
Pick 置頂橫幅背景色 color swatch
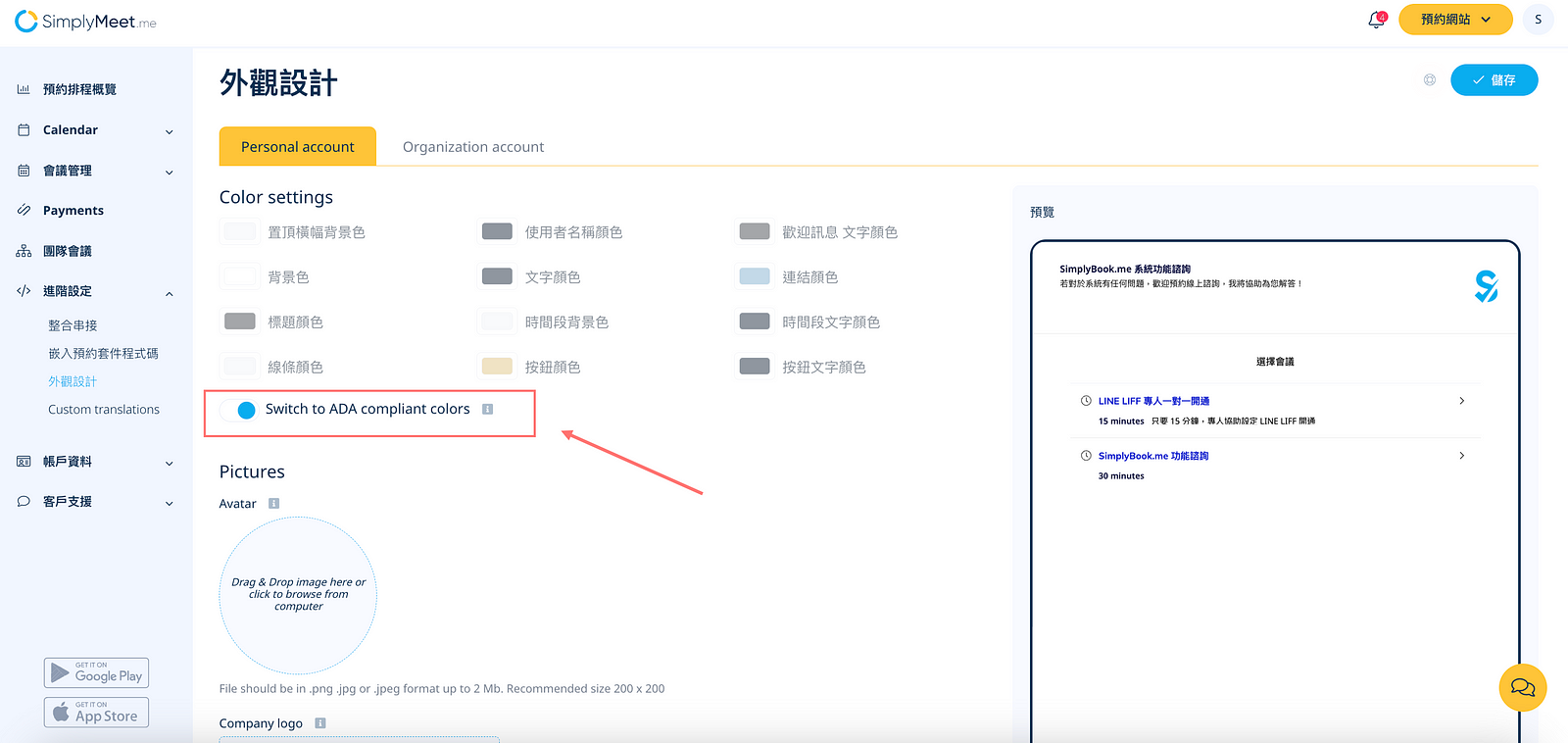tap(240, 231)
